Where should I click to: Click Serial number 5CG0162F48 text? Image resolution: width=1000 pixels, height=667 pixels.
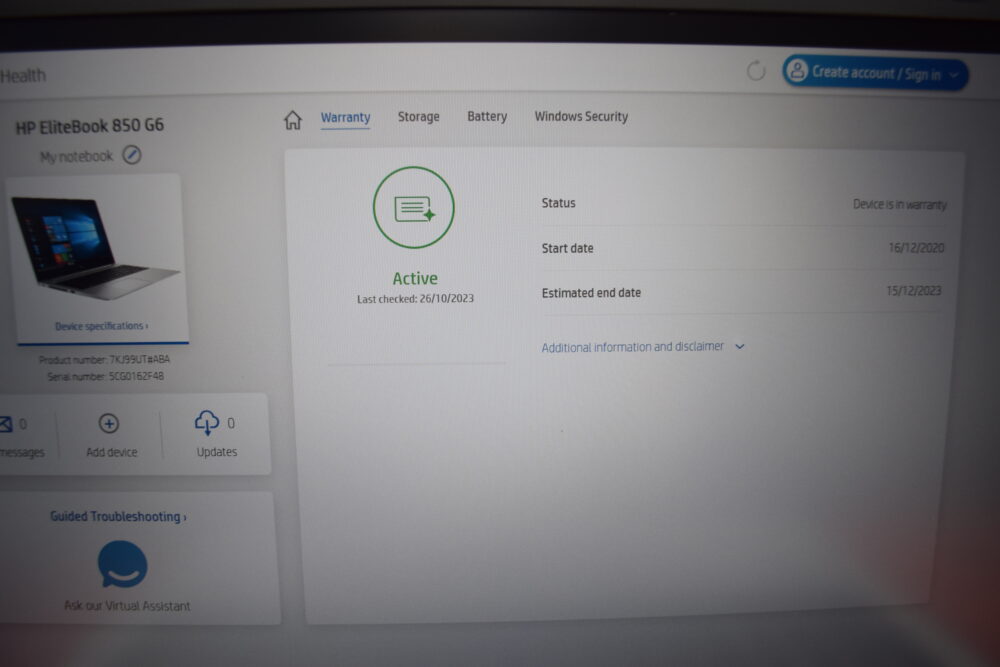coord(105,376)
